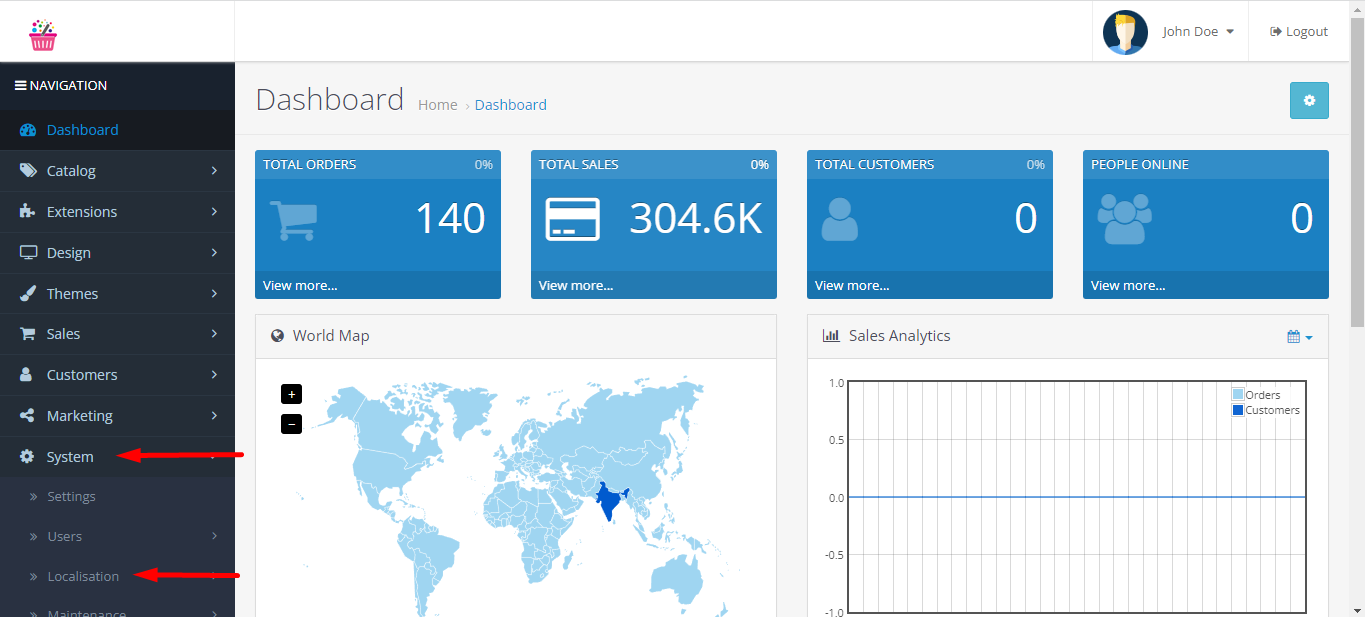Click the chevrons icon before Users
This screenshot has width=1365, height=617.
33,537
